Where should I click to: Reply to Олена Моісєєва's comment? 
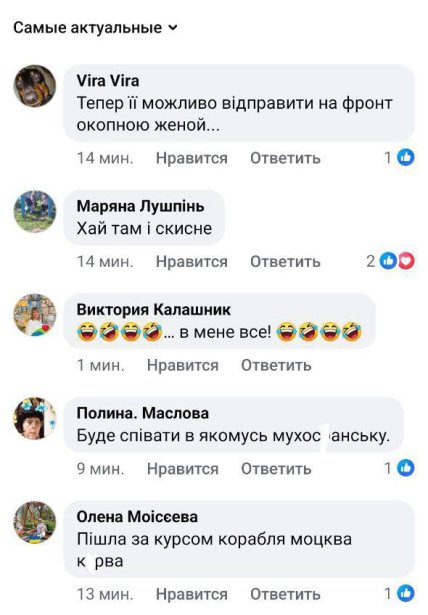pos(285,594)
